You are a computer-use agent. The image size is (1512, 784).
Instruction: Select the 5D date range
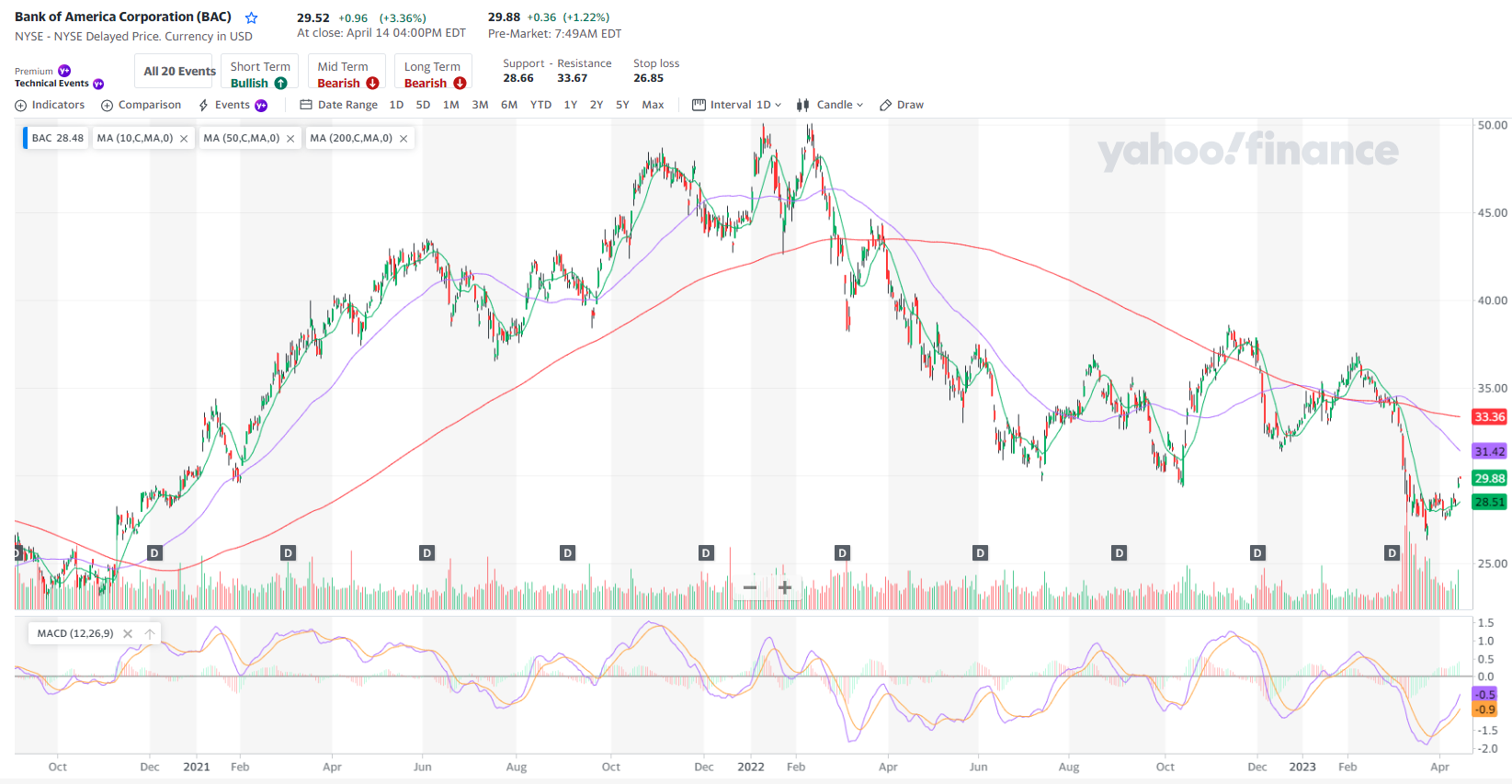click(423, 105)
